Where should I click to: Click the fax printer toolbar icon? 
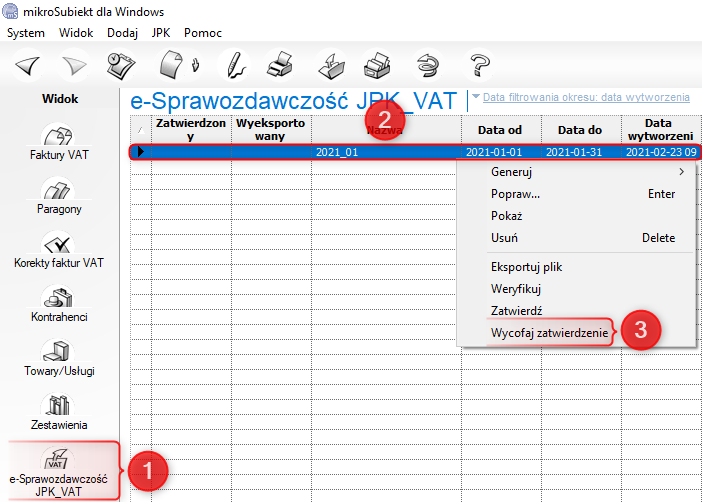(x=377, y=65)
